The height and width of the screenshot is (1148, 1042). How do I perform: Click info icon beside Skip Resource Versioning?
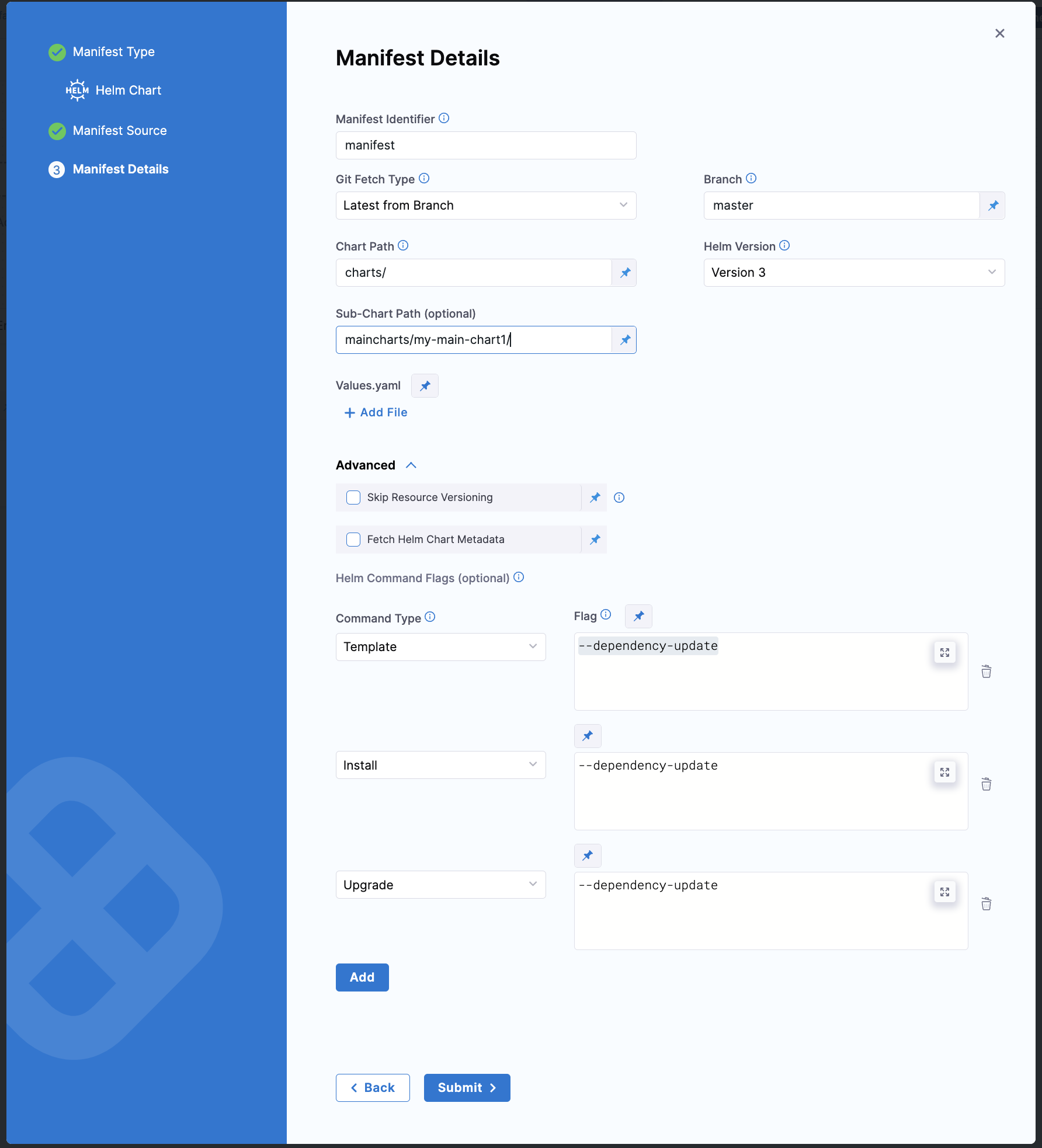coord(619,498)
